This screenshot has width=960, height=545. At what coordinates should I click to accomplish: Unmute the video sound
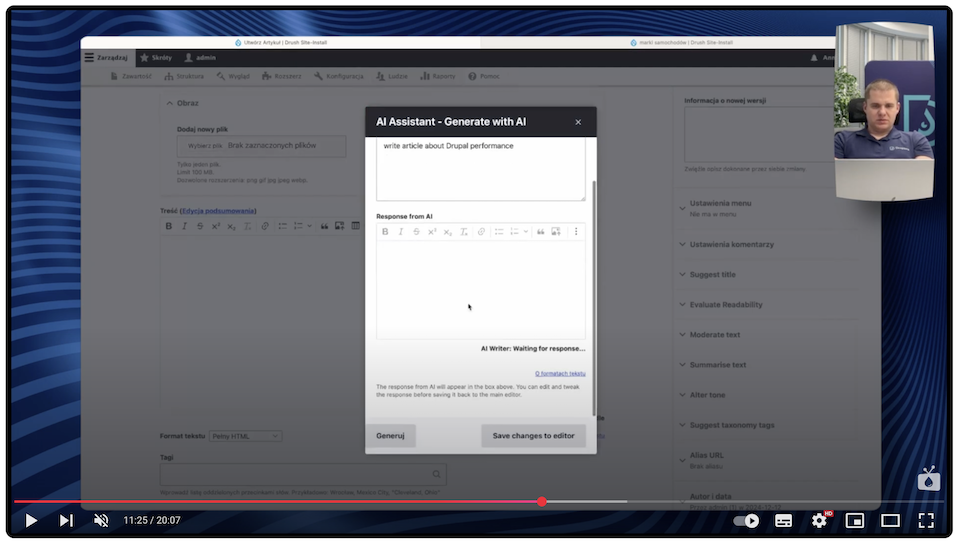pyautogui.click(x=101, y=521)
